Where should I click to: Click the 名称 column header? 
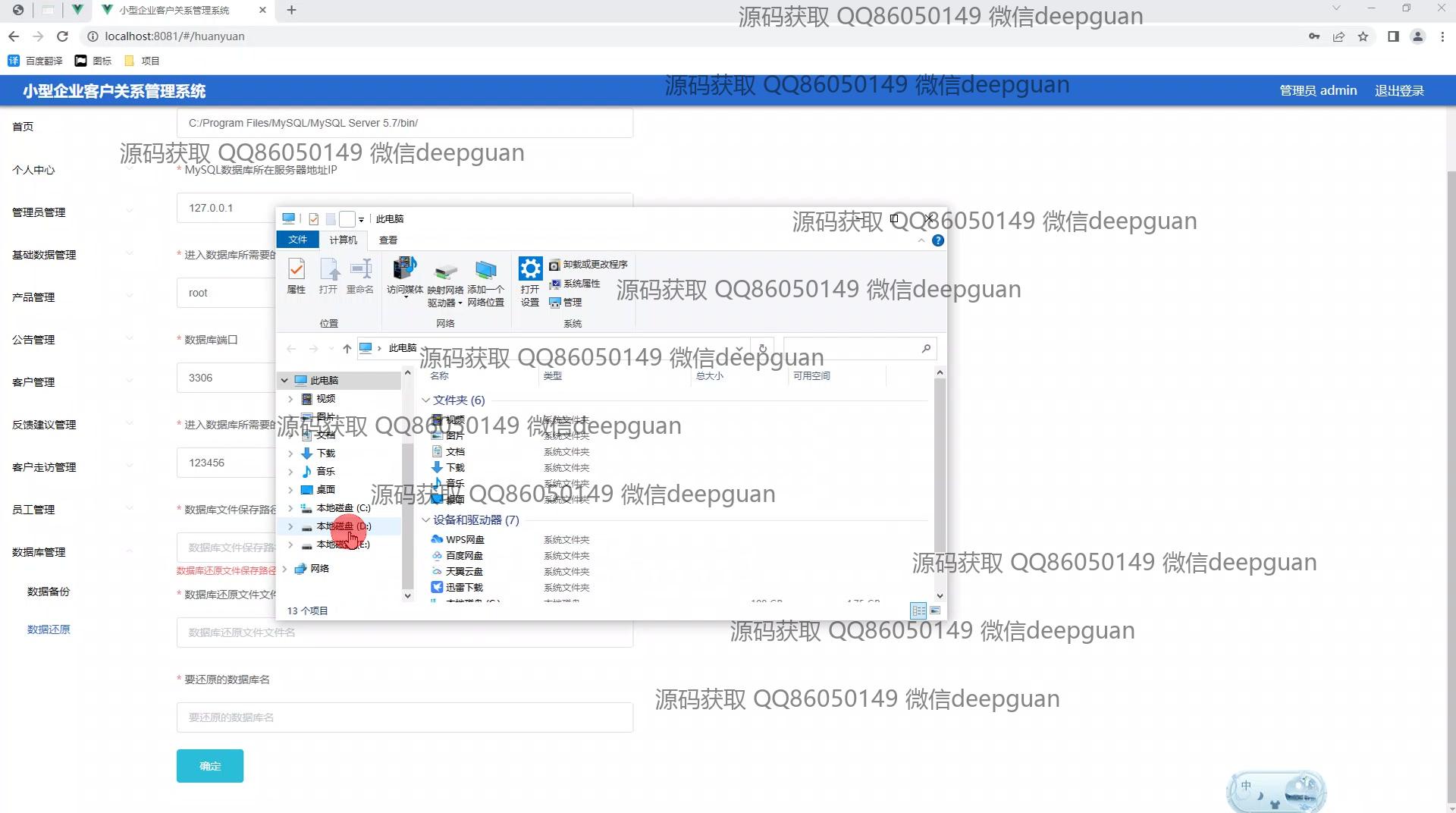click(x=439, y=376)
